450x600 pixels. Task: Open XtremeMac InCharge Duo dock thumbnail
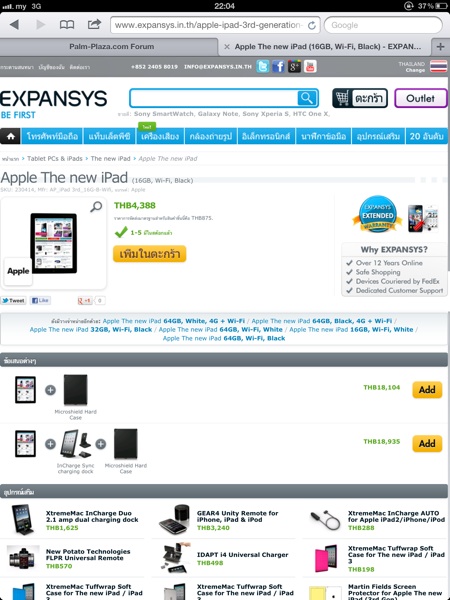coord(23,519)
